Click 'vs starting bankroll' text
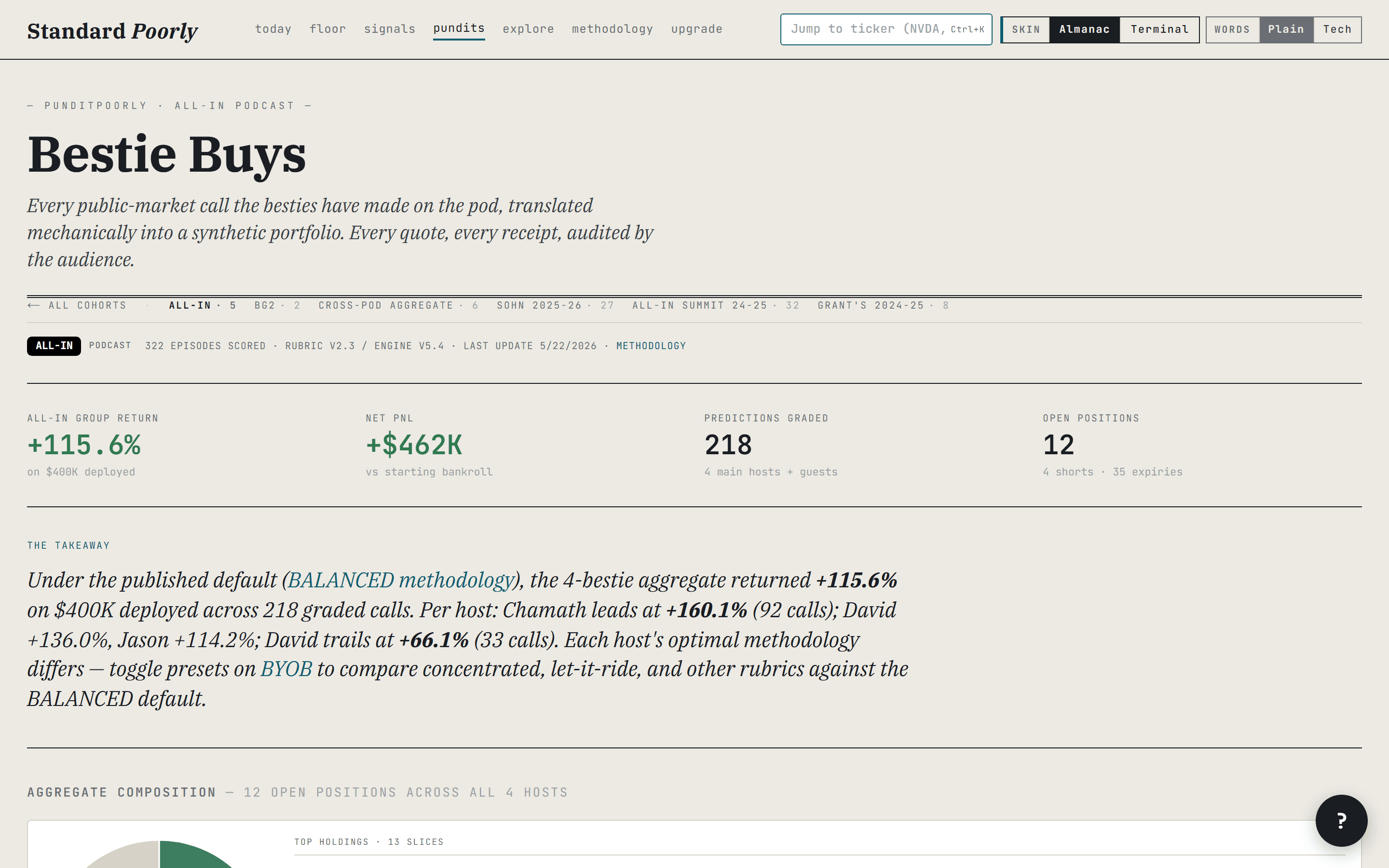1389x868 pixels. (x=429, y=472)
